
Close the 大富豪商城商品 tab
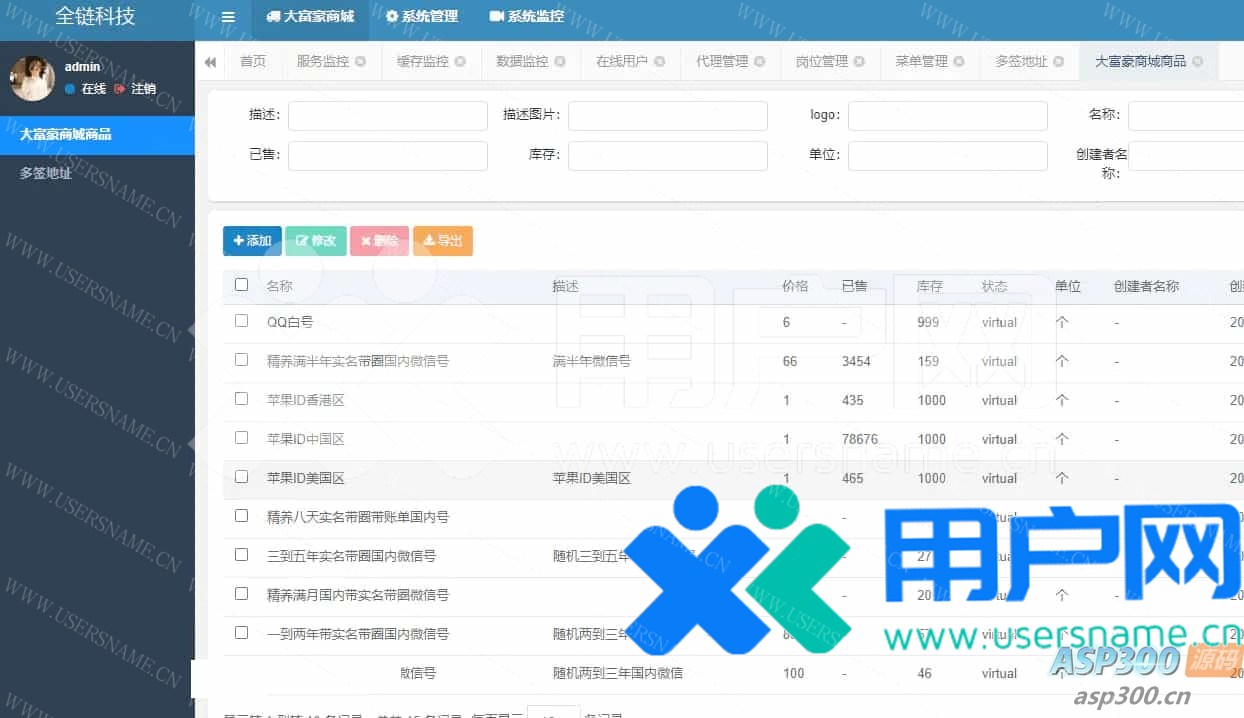click(1198, 62)
